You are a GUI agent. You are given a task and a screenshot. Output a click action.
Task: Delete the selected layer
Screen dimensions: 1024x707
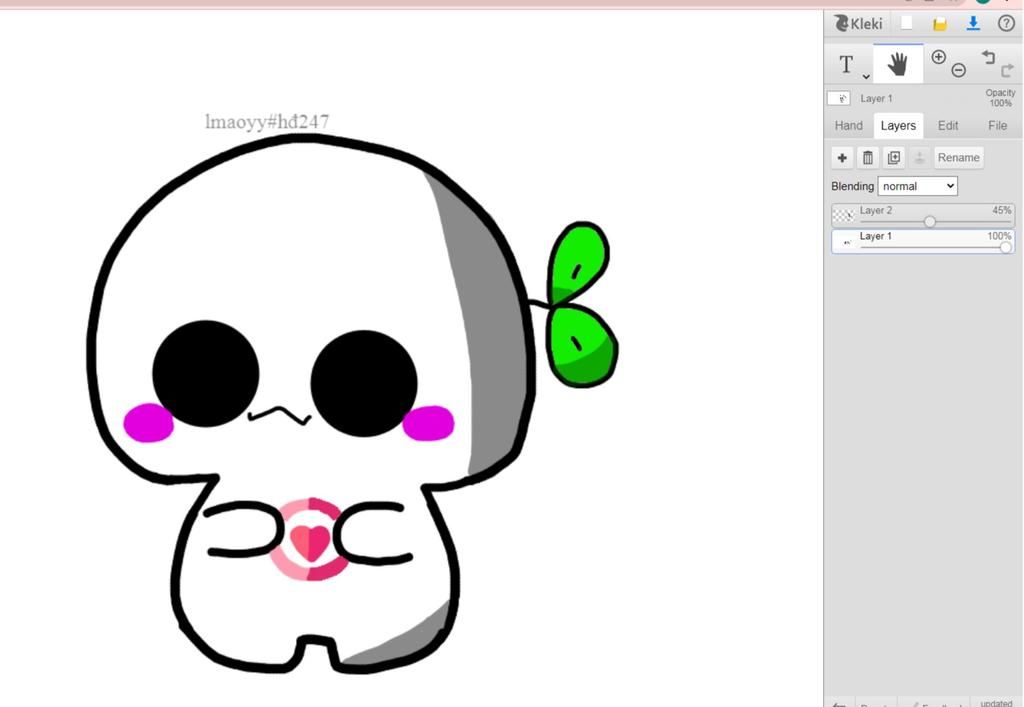868,157
